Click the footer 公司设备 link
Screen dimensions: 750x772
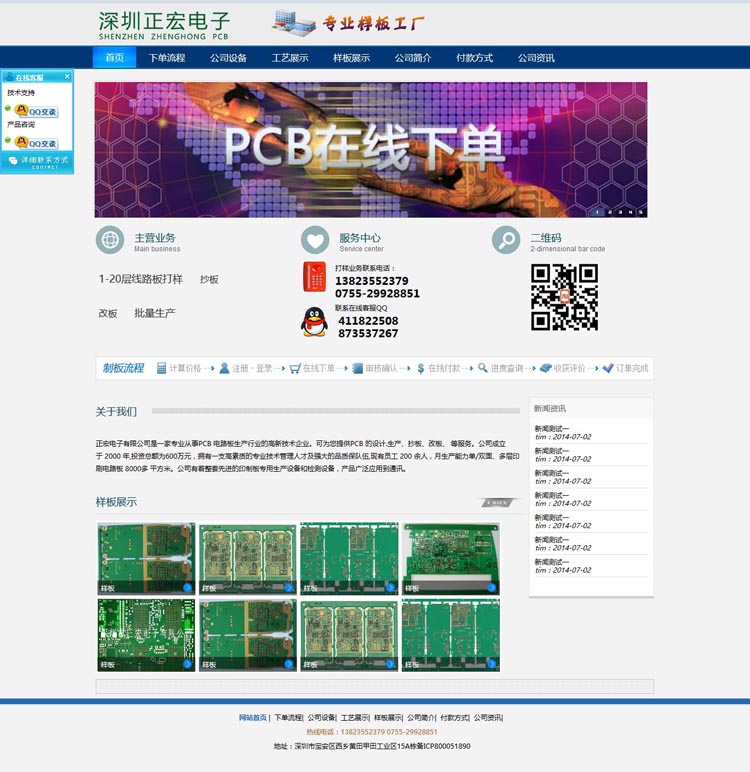click(x=321, y=717)
